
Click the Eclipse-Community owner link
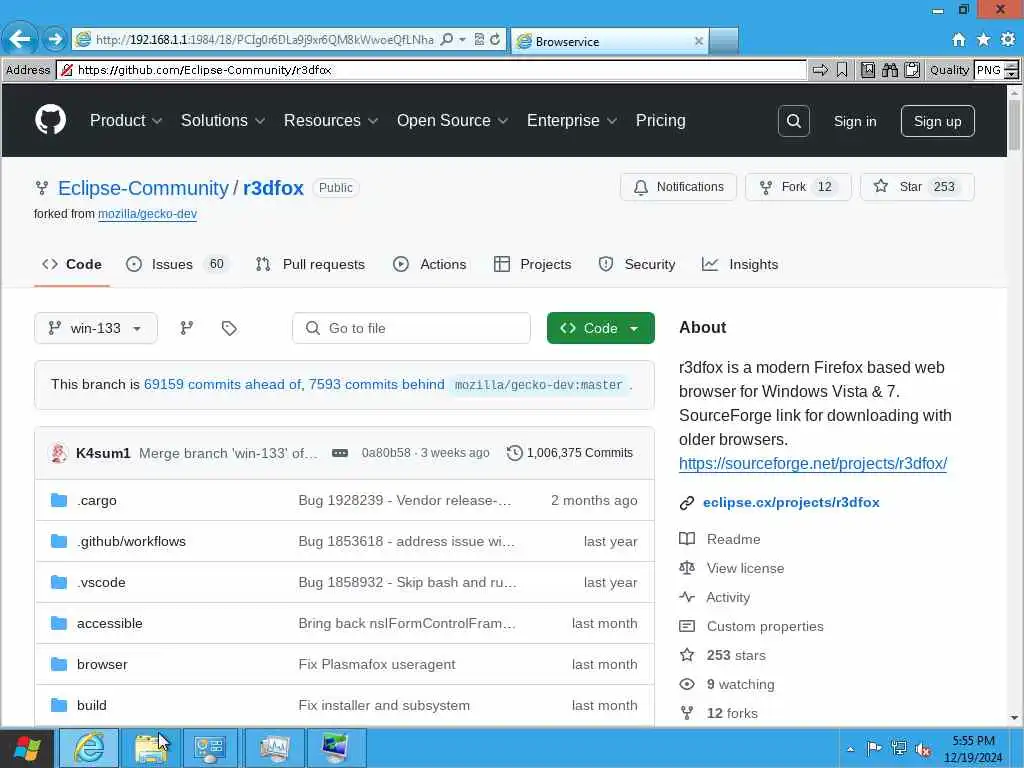click(x=143, y=188)
